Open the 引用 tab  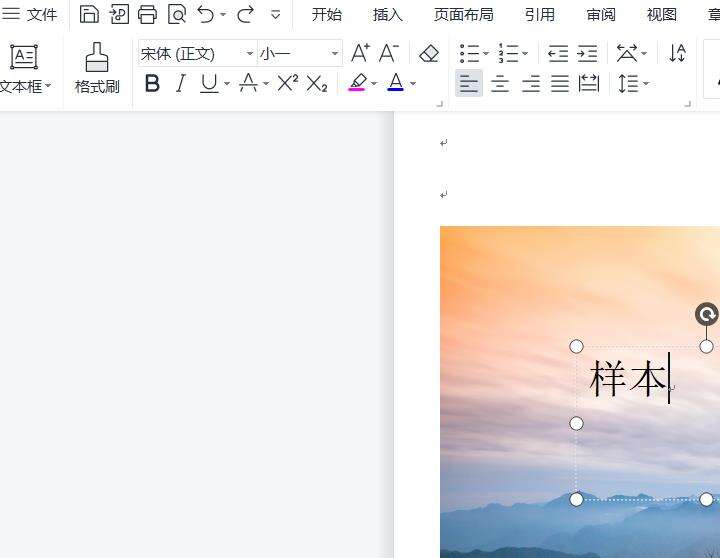click(x=540, y=15)
